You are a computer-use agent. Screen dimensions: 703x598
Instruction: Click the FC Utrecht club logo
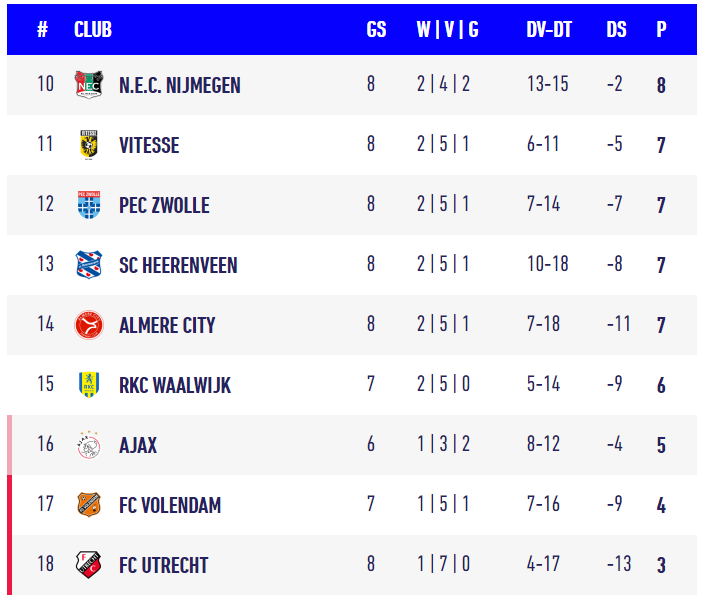point(89,565)
